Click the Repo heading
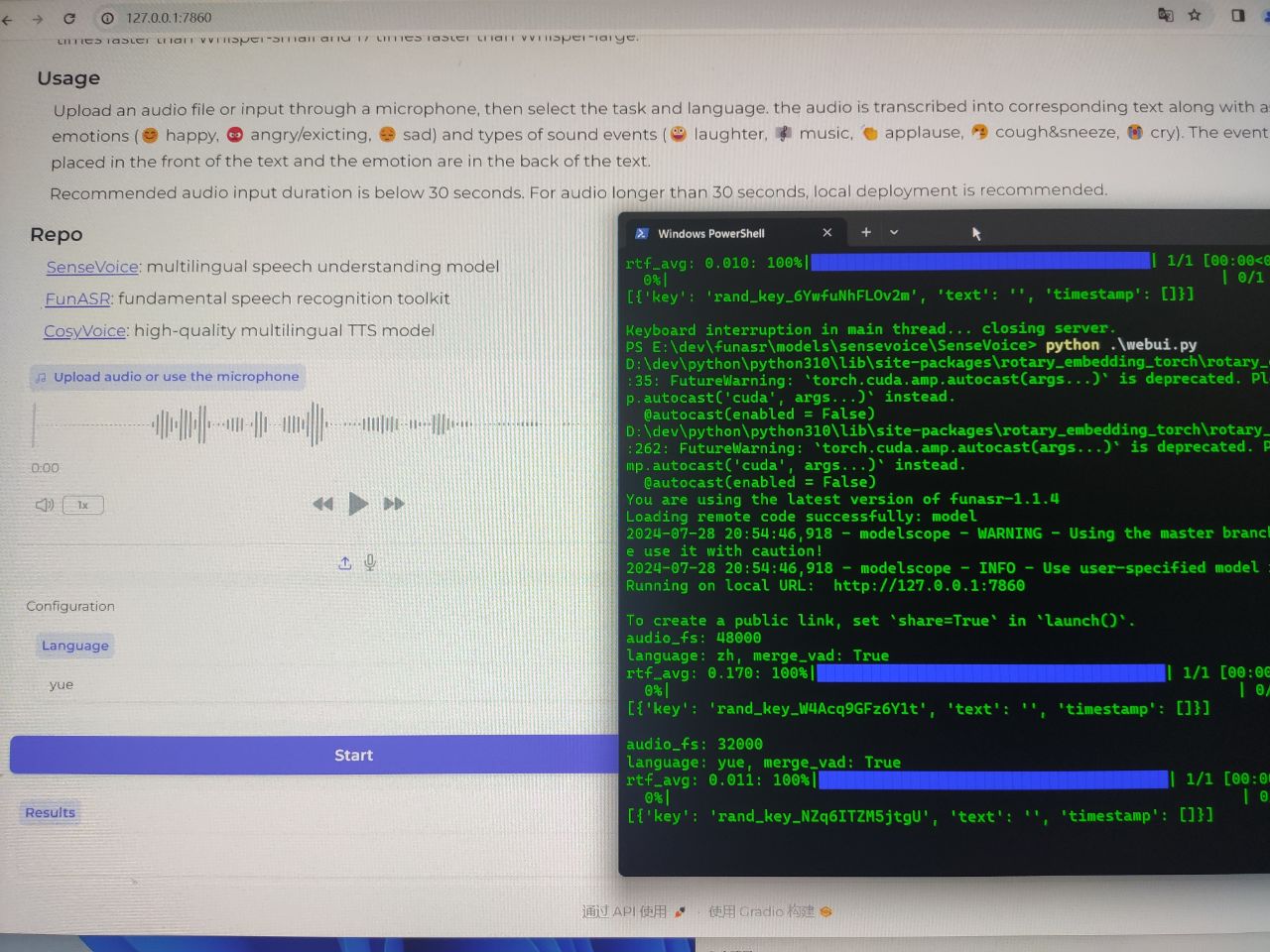Image resolution: width=1270 pixels, height=952 pixels. [57, 234]
